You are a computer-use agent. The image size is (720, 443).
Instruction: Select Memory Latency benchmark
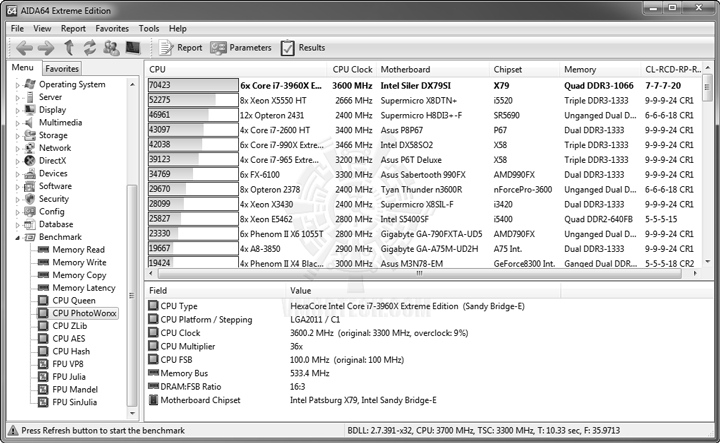click(84, 288)
